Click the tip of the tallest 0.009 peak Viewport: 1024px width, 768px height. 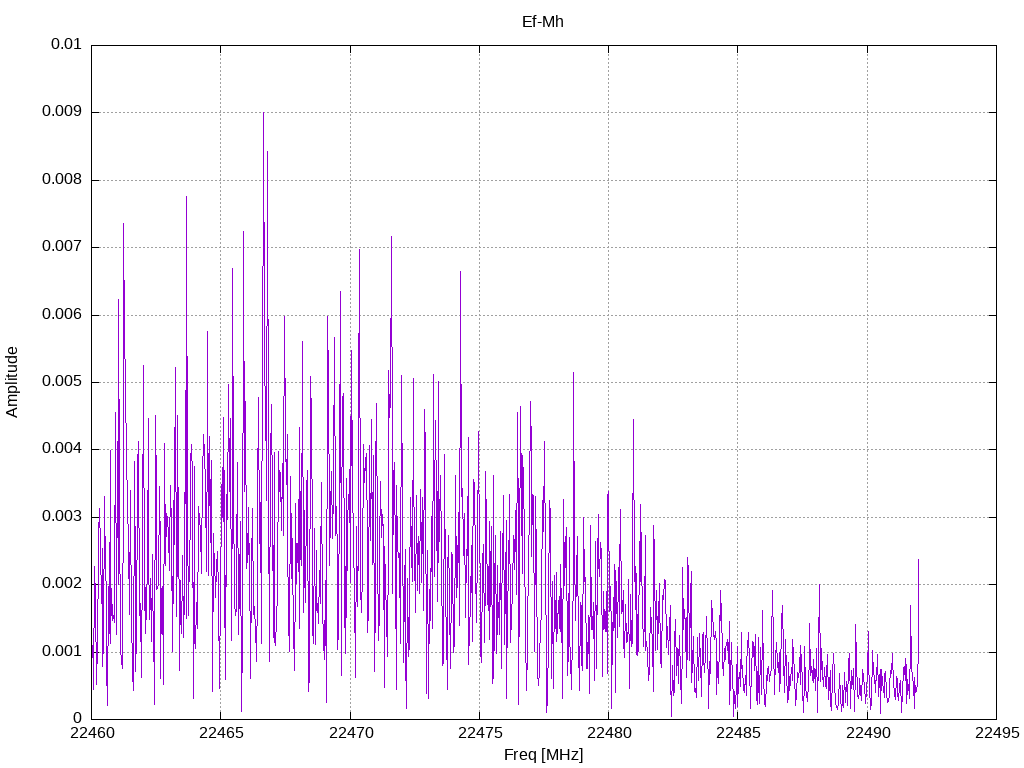point(263,113)
